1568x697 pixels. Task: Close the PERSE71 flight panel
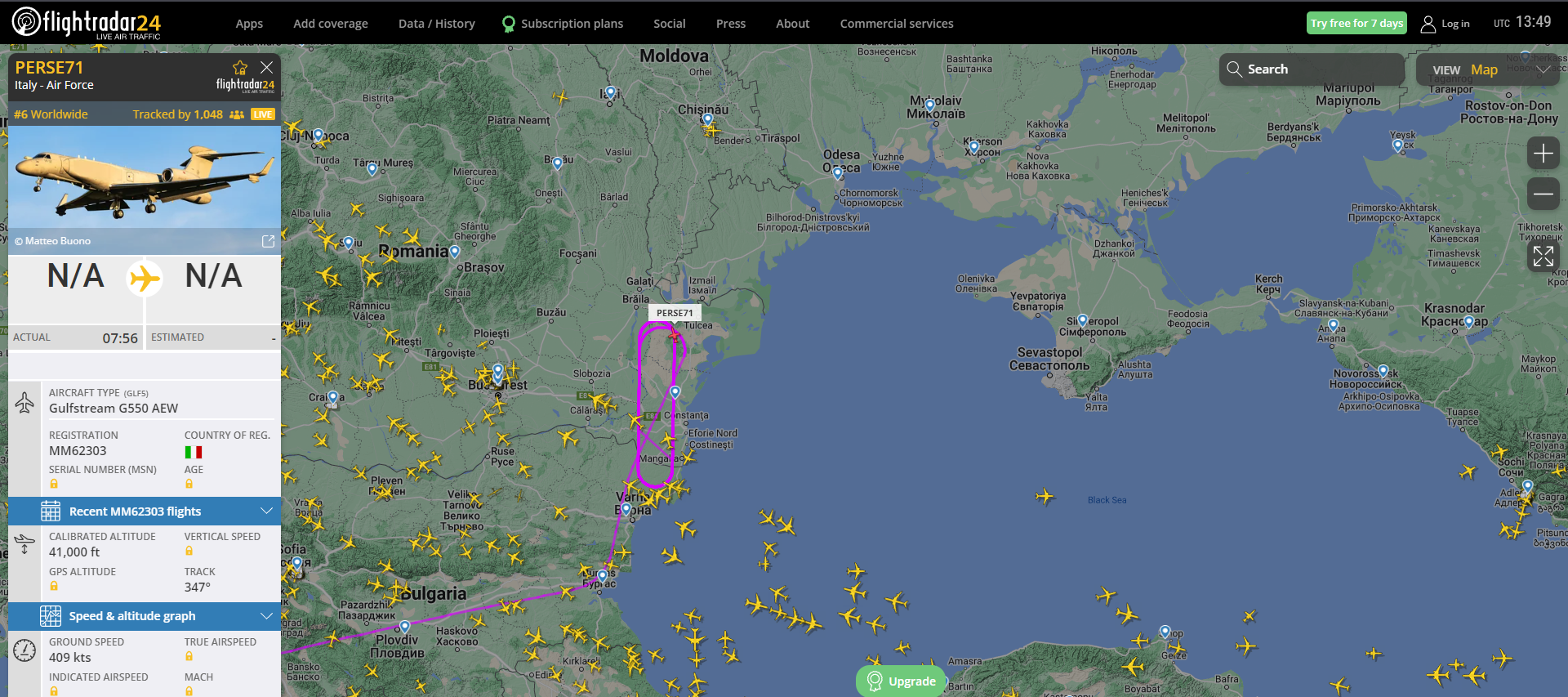tap(266, 68)
